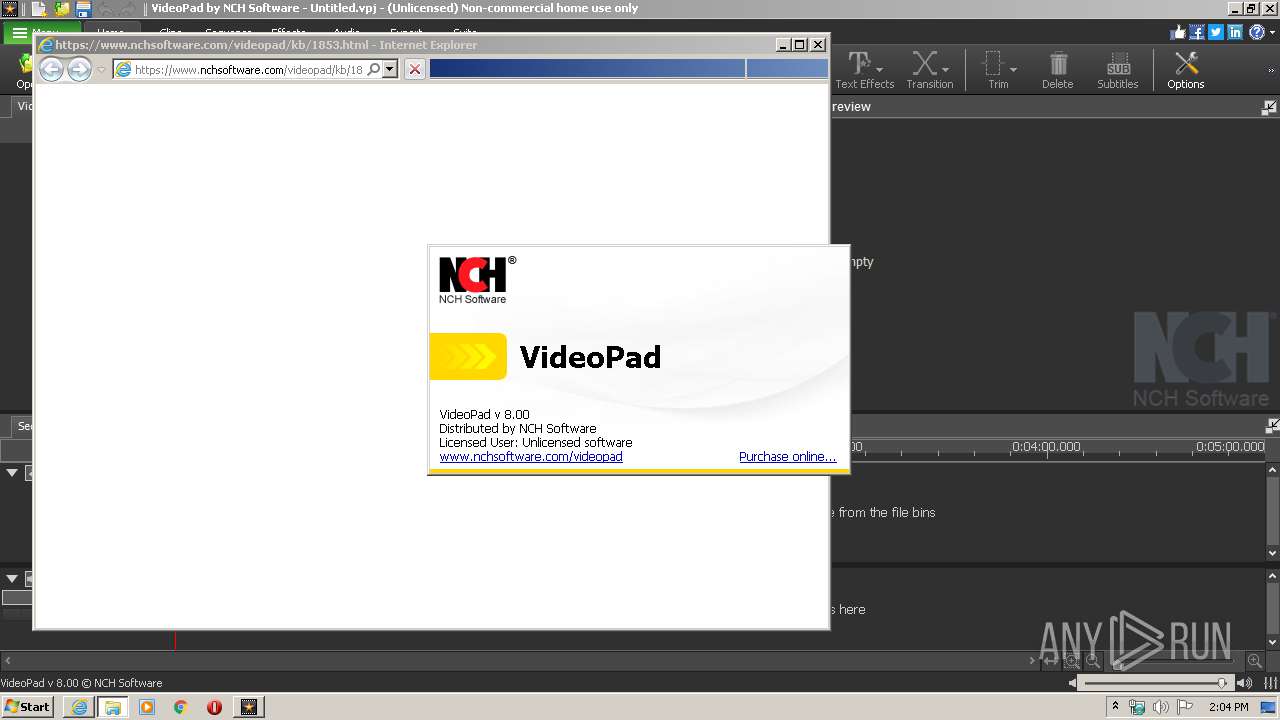Click the Start button

[x=28, y=707]
